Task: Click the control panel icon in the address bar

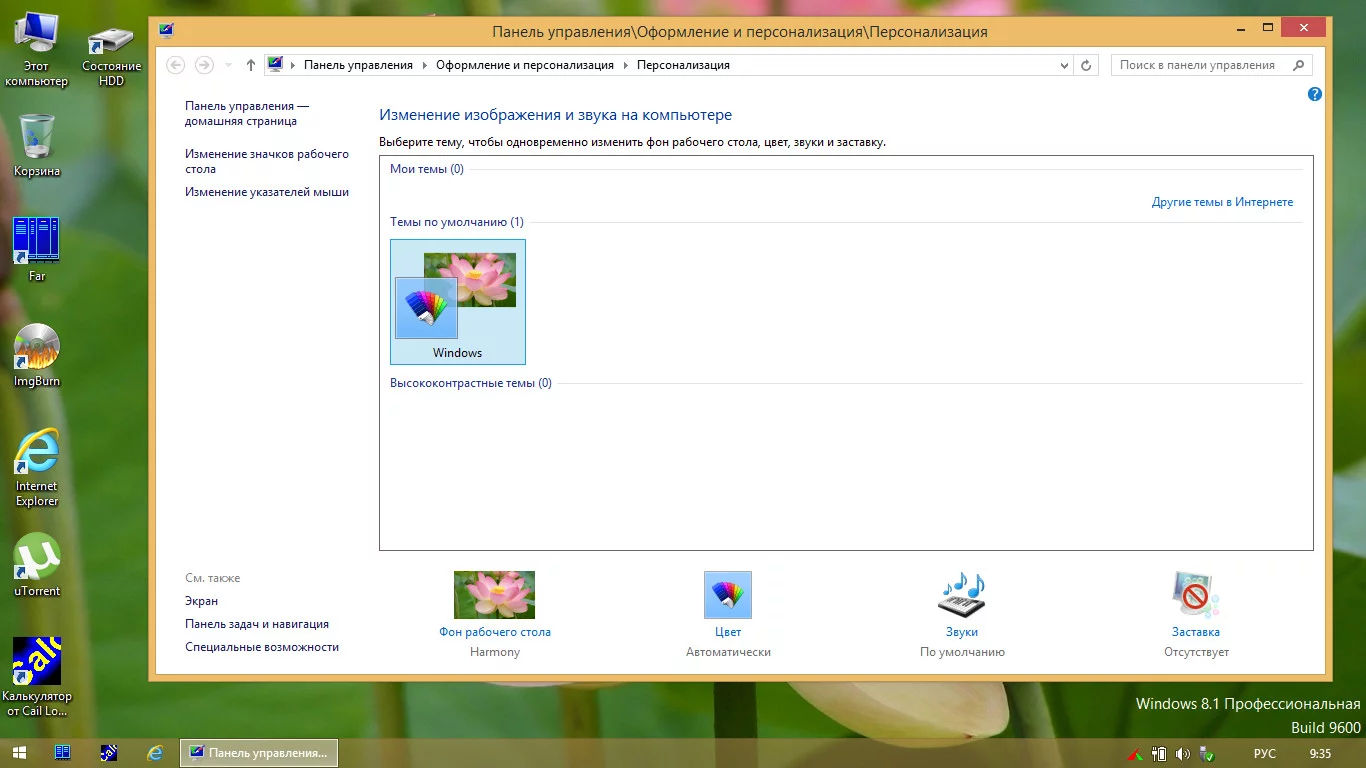Action: pyautogui.click(x=276, y=65)
